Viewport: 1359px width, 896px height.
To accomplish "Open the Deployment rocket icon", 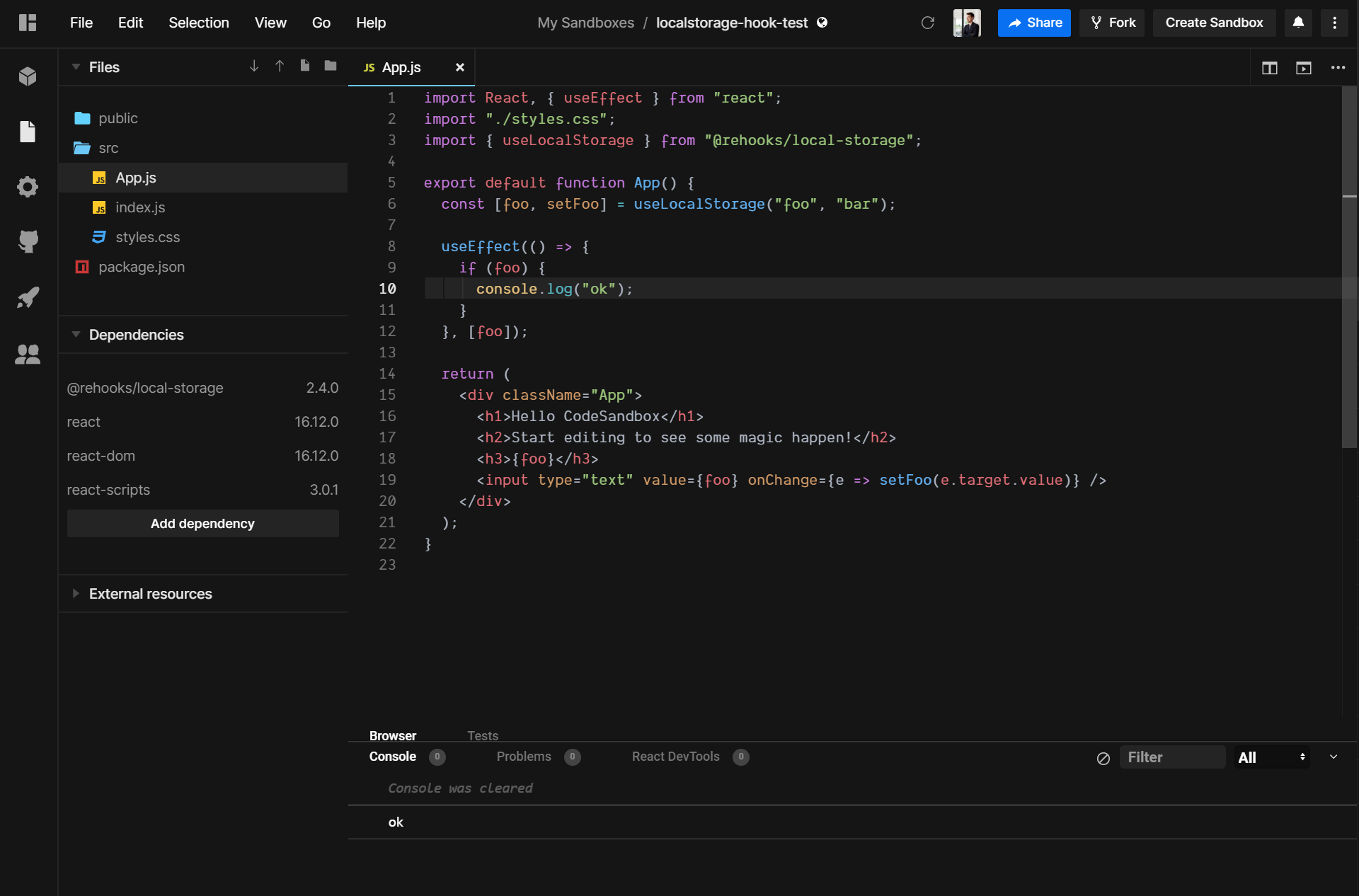I will (28, 297).
